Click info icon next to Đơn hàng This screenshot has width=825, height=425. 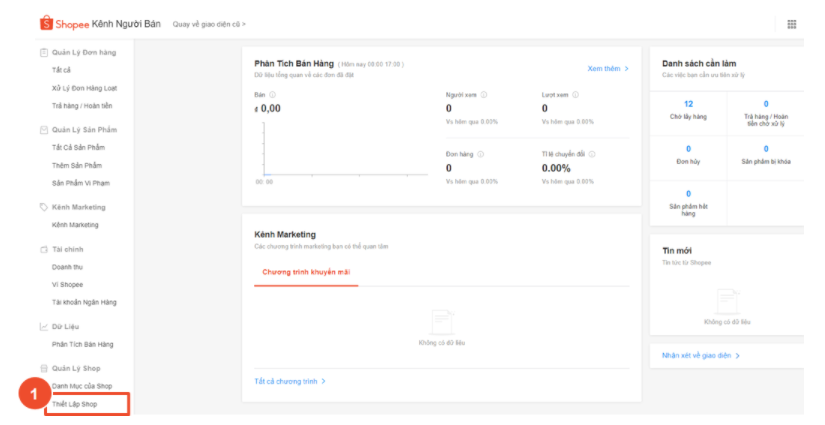[481, 154]
